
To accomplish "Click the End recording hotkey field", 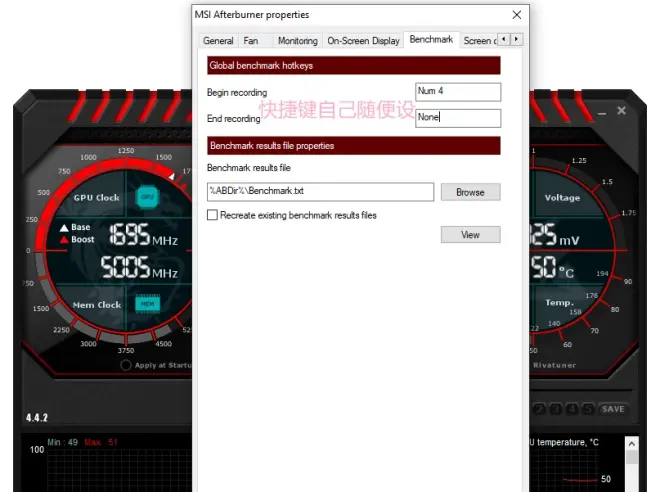I will [458, 118].
